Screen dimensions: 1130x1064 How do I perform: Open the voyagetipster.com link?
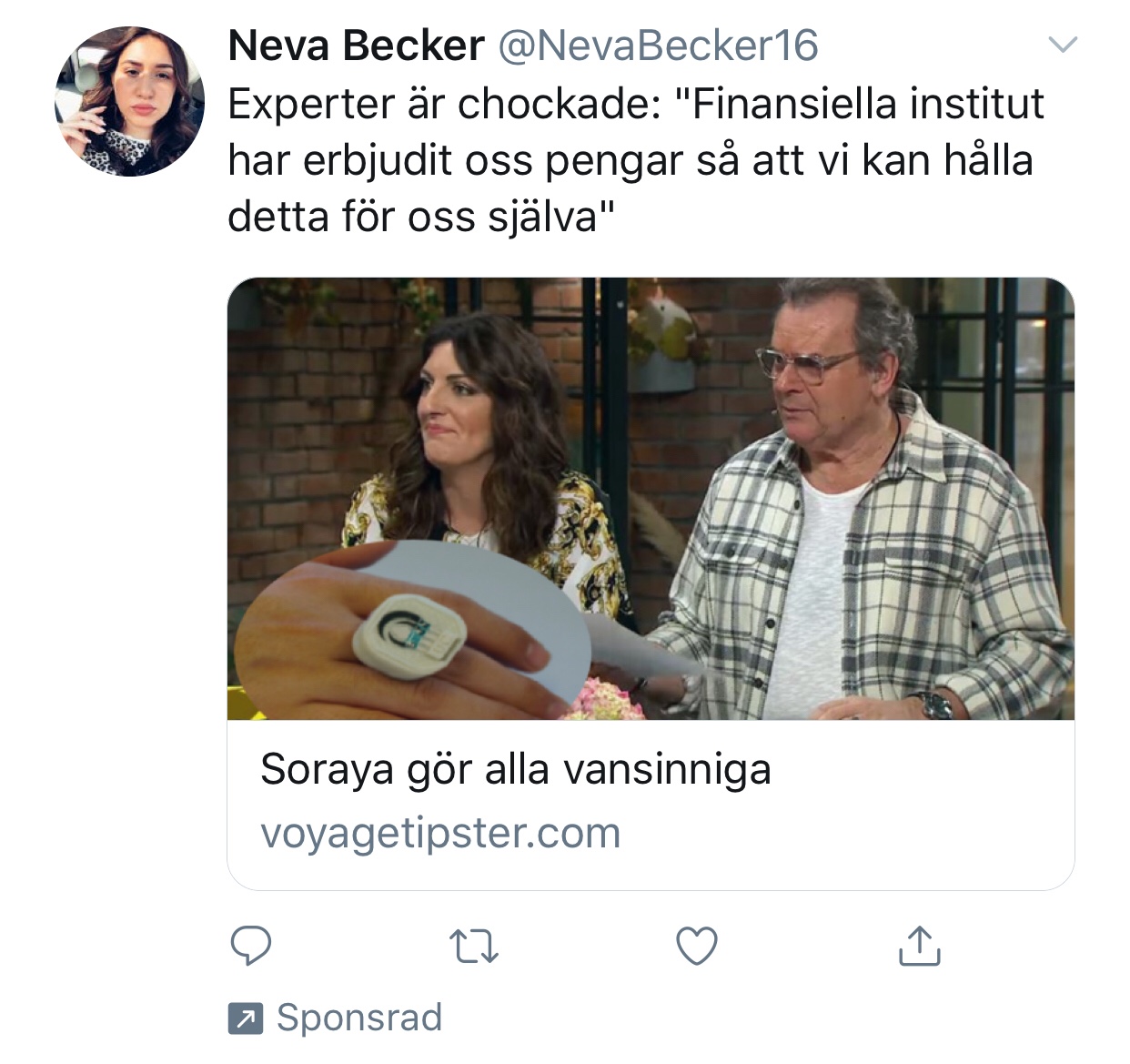point(440,833)
